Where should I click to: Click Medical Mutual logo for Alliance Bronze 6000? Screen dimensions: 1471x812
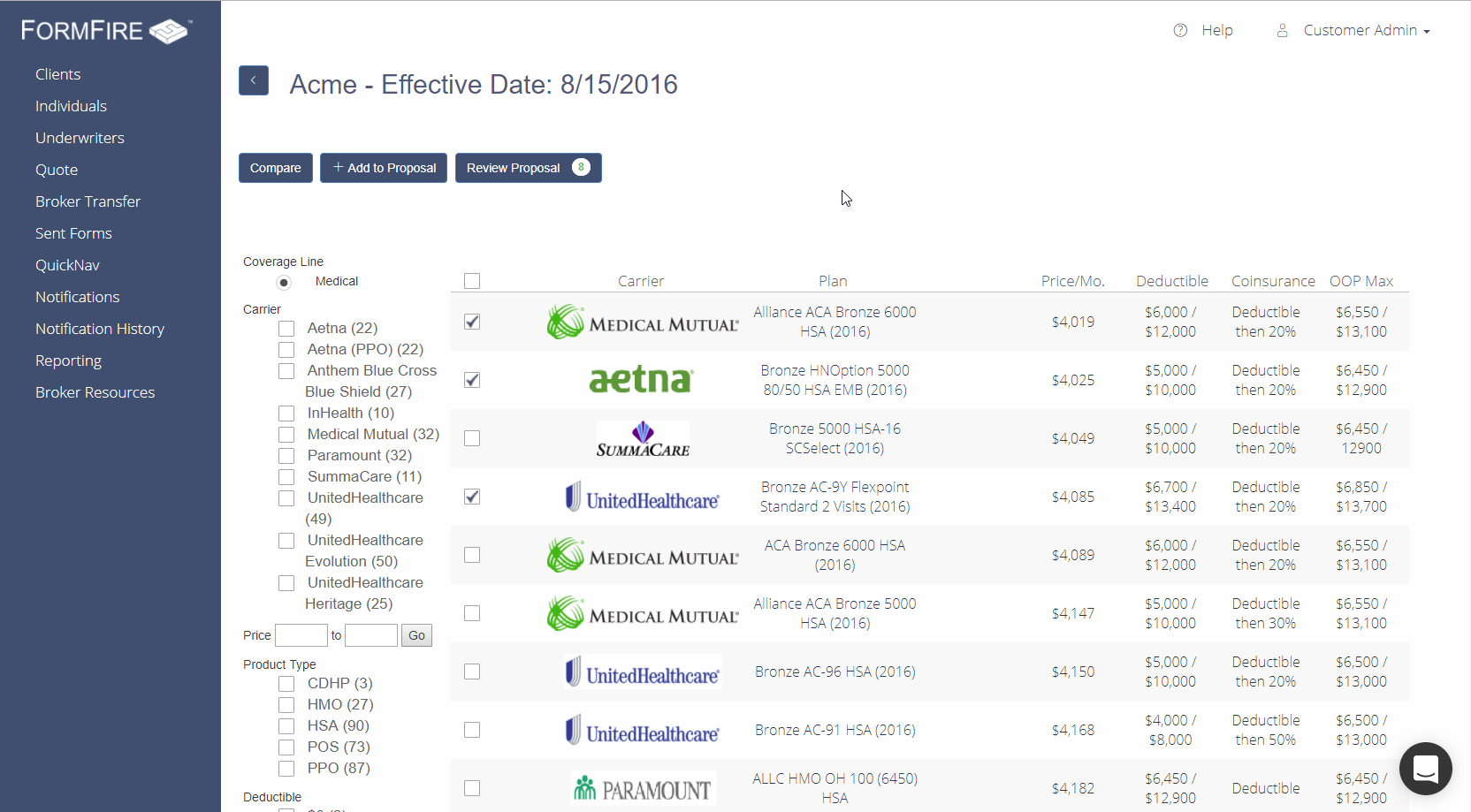click(x=643, y=323)
